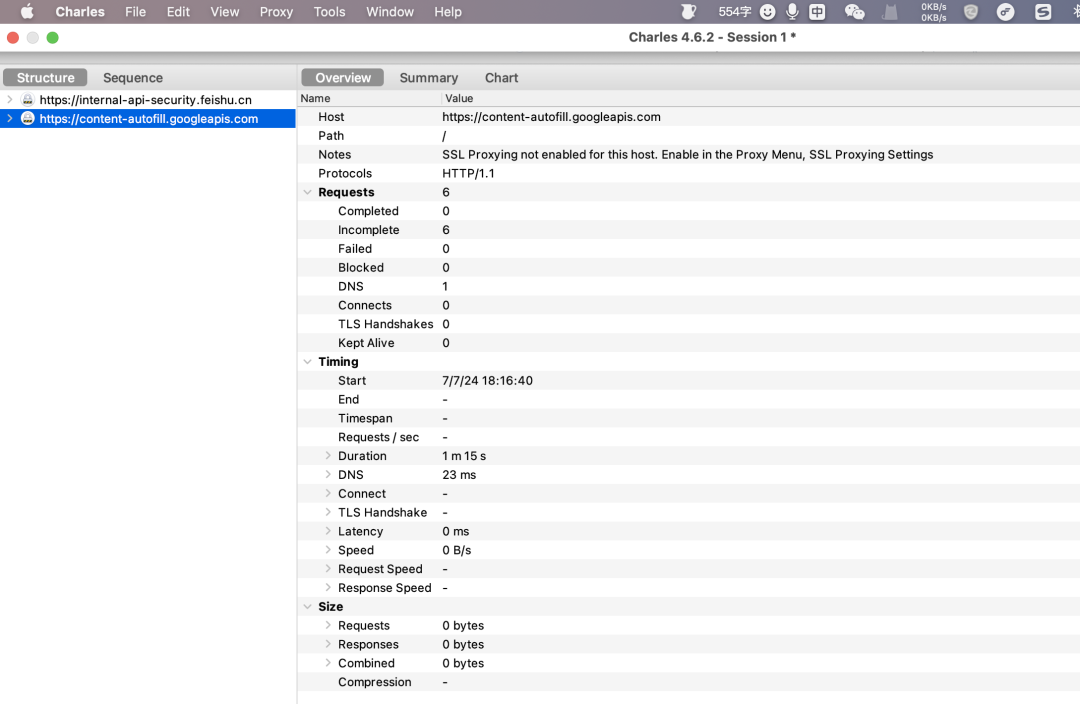Click the microphone icon in menu bar
Viewport: 1080px width, 704px height.
pyautogui.click(x=792, y=12)
